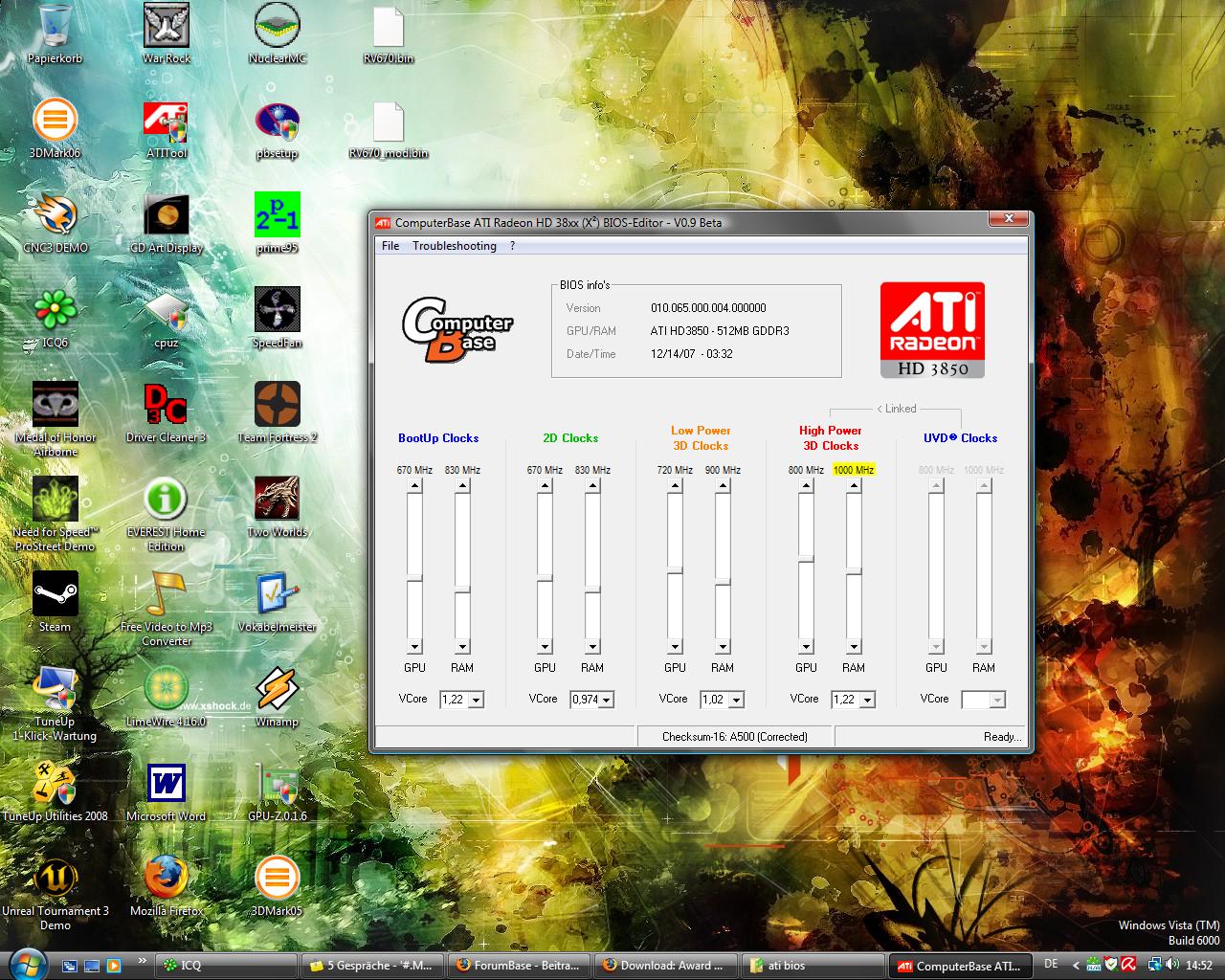1225x980 pixels.
Task: Select the Medal of Honor Airborne icon
Action: [x=55, y=419]
